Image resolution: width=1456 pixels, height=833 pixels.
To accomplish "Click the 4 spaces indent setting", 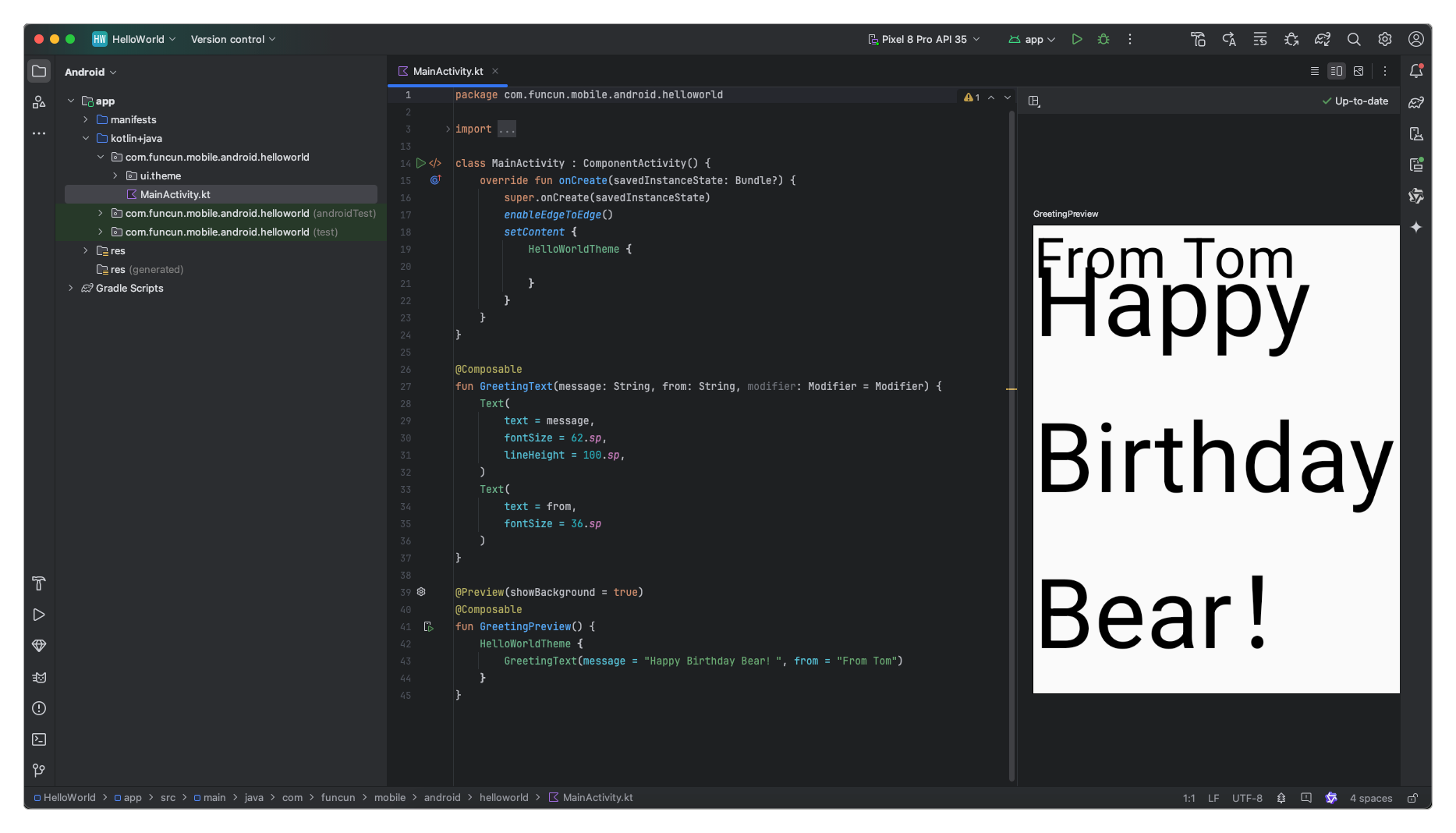I will click(1371, 798).
